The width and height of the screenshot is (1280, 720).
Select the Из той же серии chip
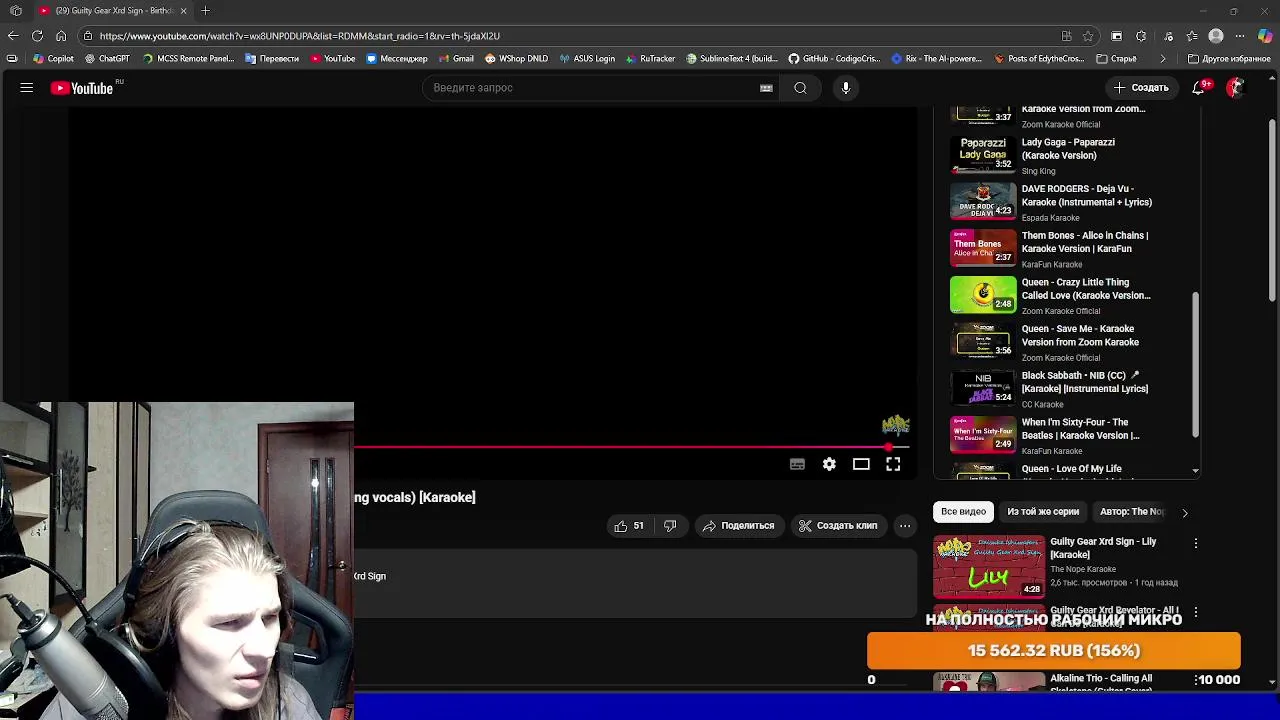1043,512
